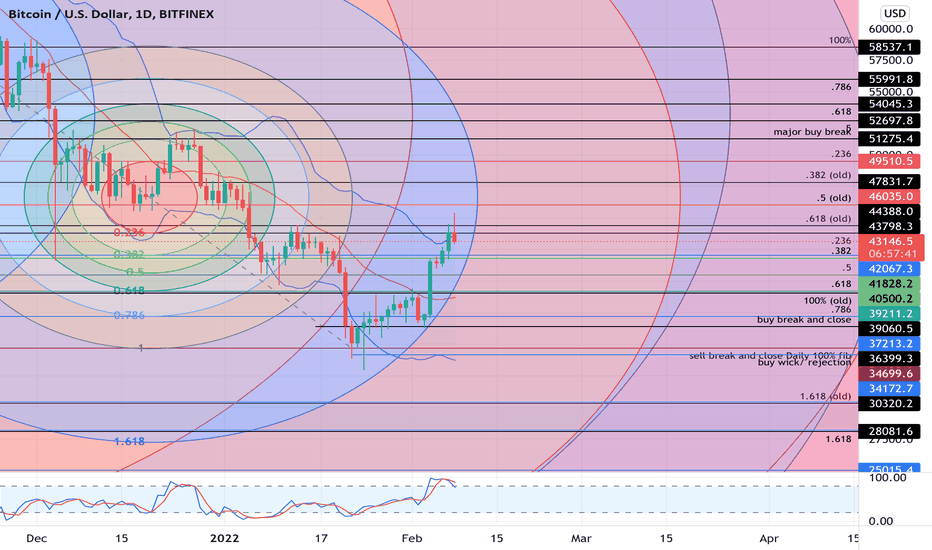Select the blue 37213.2 price label

(889, 343)
